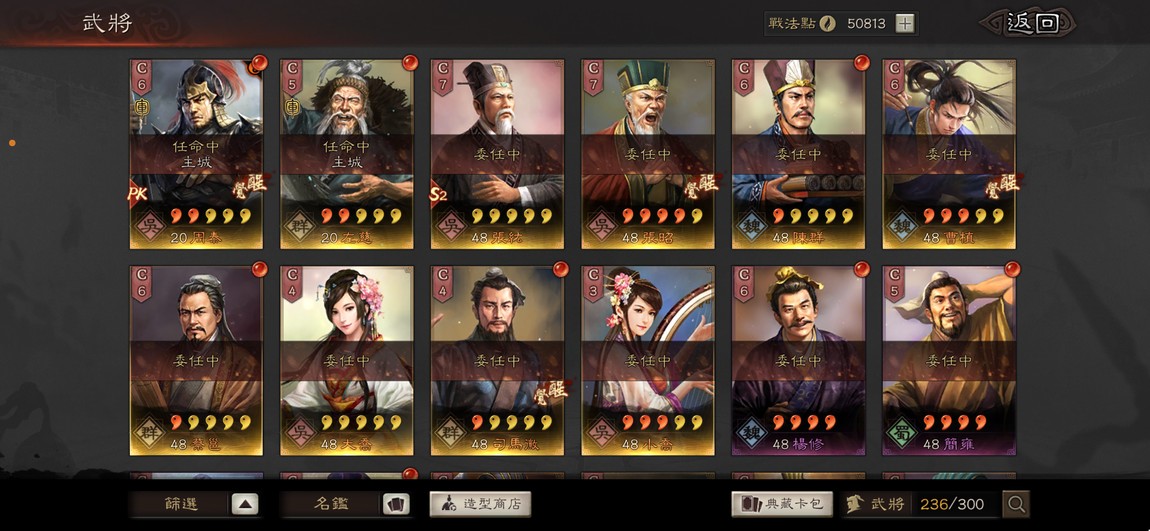
Task: Open the 典藏卡包 card pack
Action: point(782,504)
